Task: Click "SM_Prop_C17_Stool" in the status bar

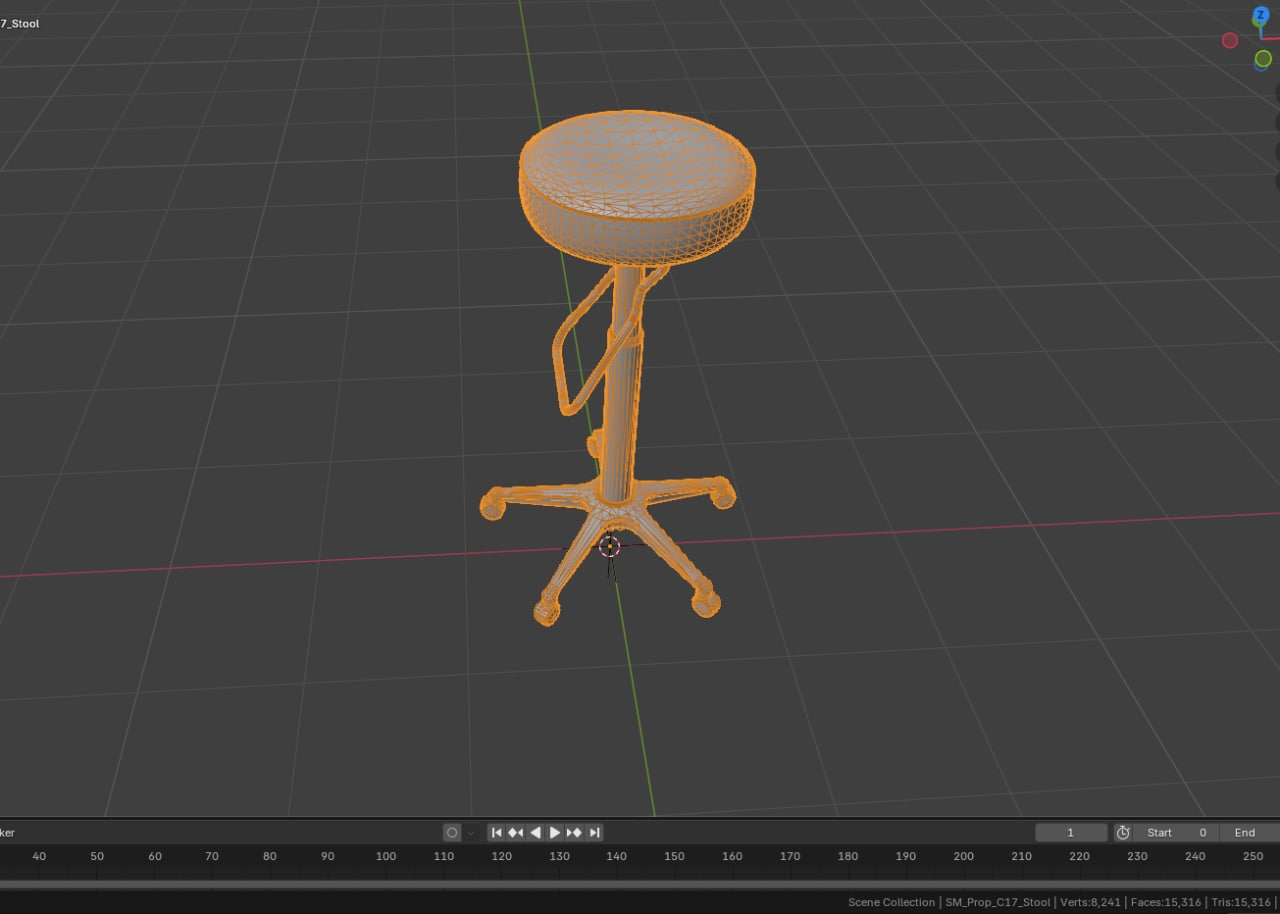Action: click(998, 902)
